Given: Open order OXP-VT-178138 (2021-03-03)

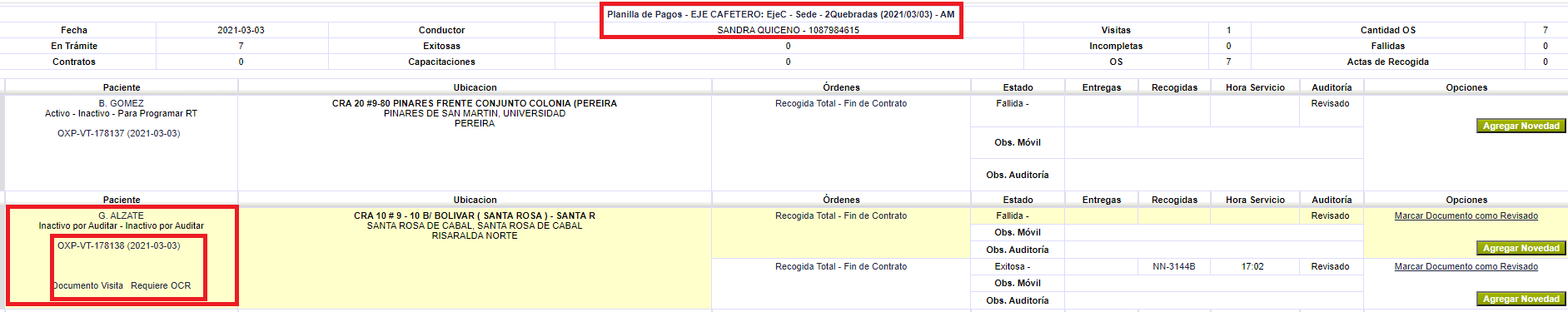Looking at the screenshot, I should pos(118,245).
